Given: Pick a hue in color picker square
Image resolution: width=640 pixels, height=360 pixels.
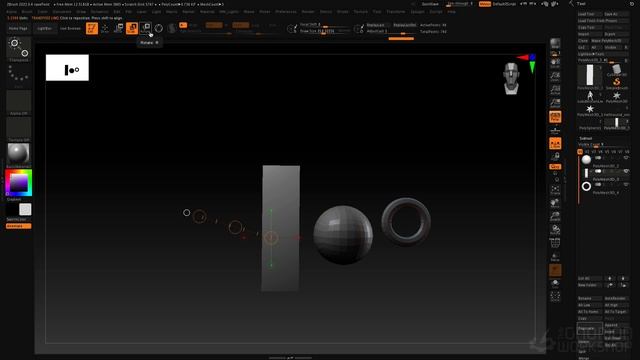Looking at the screenshot, I should coord(18,183).
